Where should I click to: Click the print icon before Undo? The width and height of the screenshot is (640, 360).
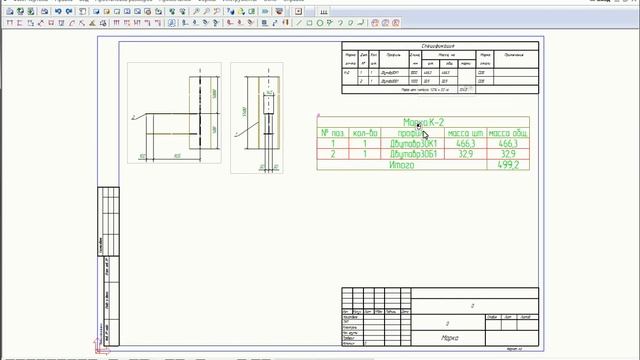pyautogui.click(x=44, y=11)
